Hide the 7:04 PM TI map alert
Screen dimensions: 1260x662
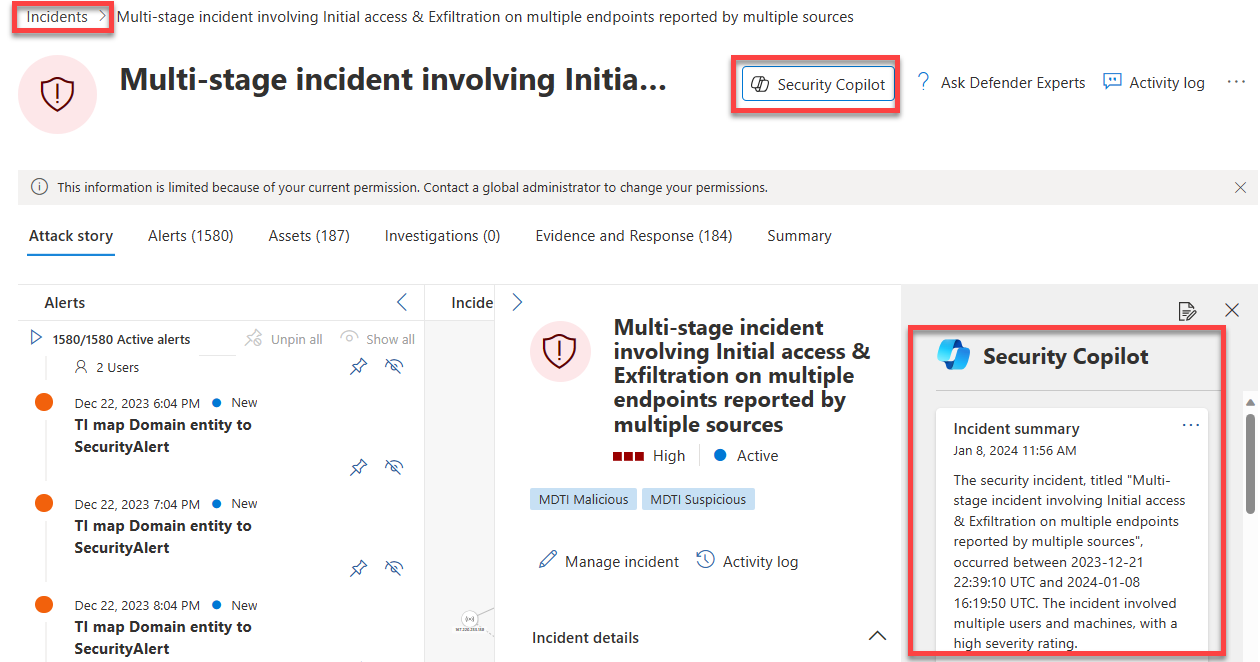pos(394,568)
